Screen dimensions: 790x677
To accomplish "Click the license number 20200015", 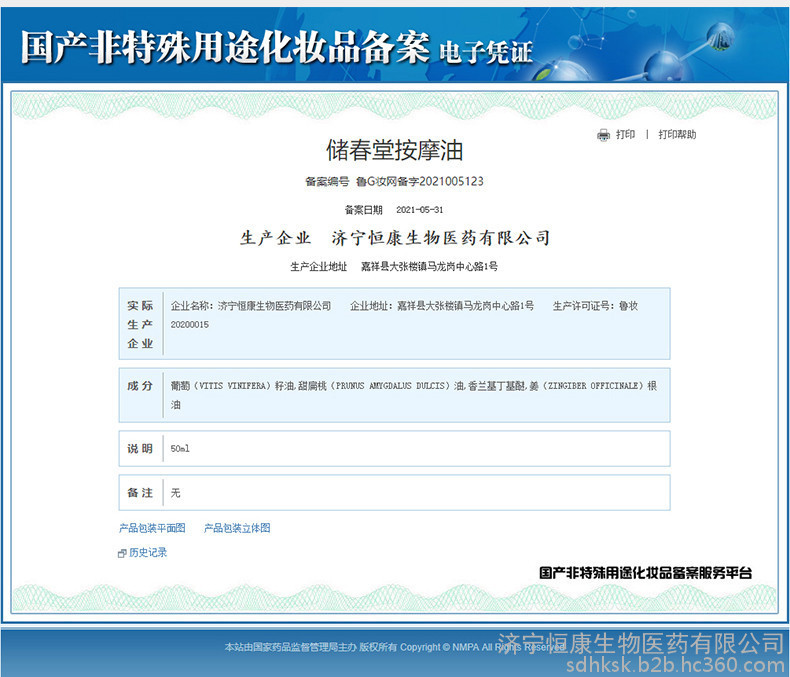I will pyautogui.click(x=189, y=325).
